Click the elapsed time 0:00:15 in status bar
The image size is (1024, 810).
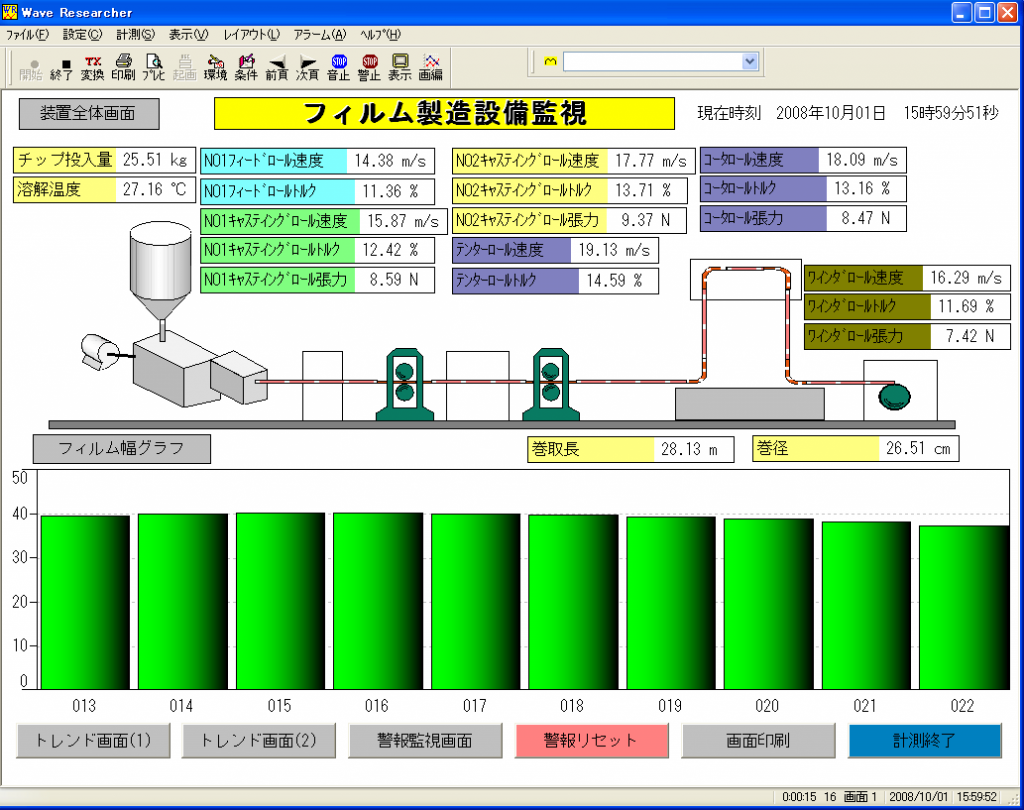pyautogui.click(x=799, y=797)
